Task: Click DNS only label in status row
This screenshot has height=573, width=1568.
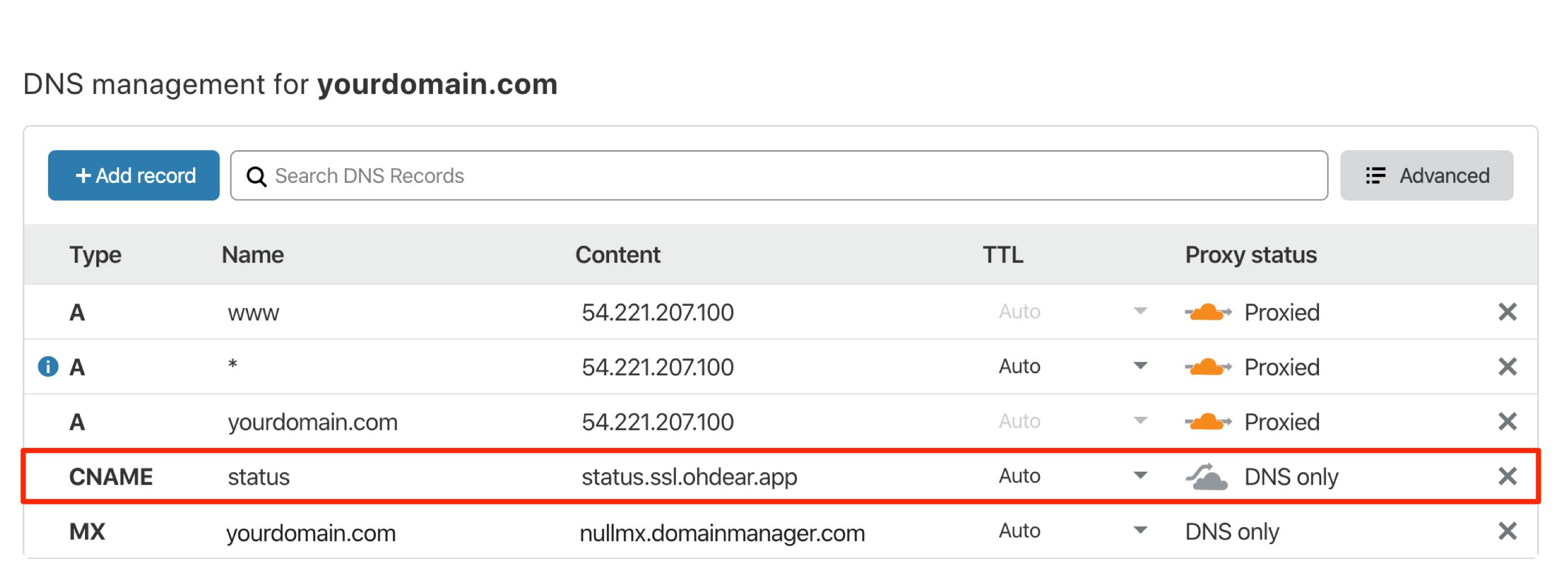Action: coord(1291,478)
